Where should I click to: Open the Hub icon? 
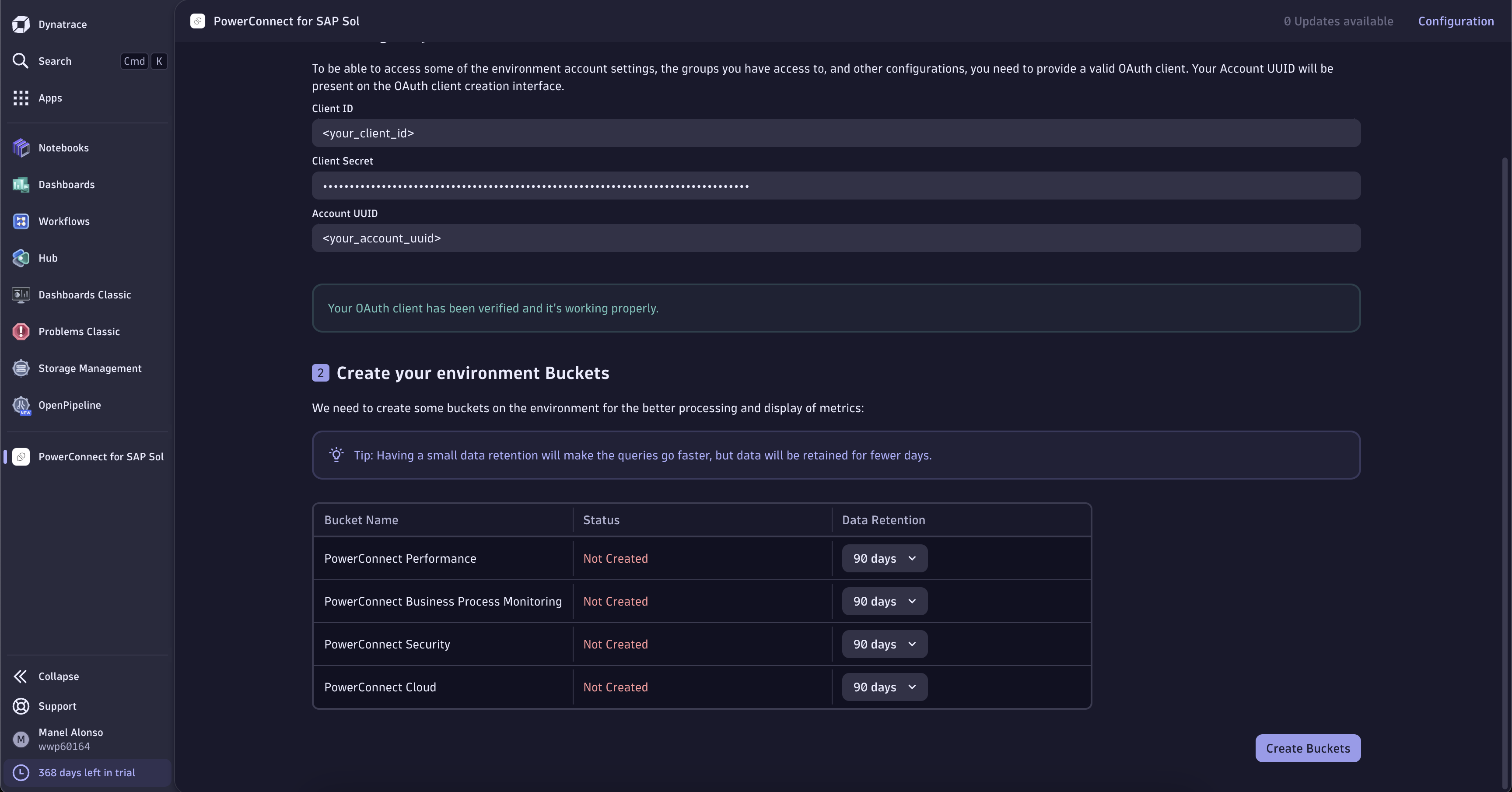click(21, 258)
